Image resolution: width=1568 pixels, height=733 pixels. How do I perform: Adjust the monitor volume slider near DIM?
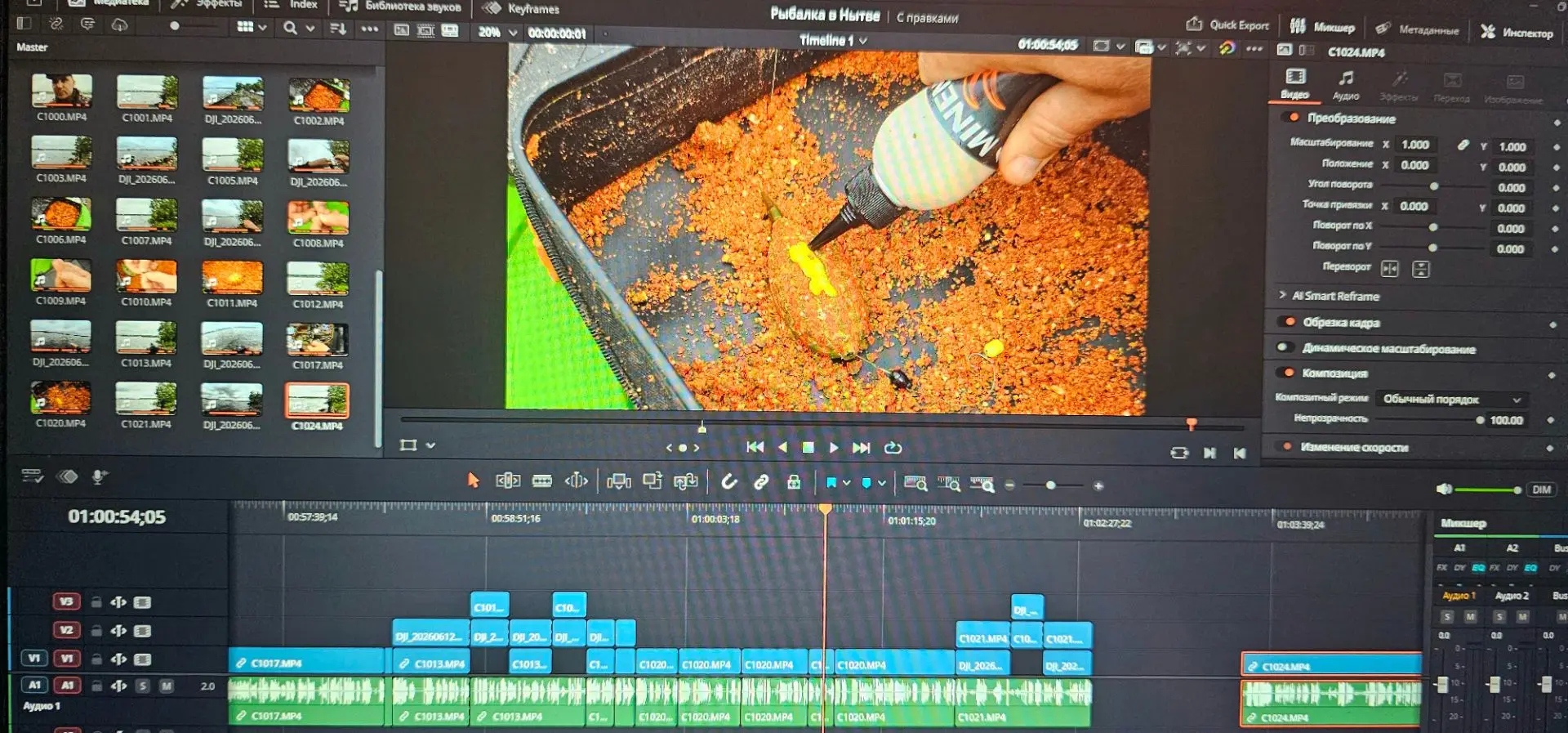tap(1487, 489)
